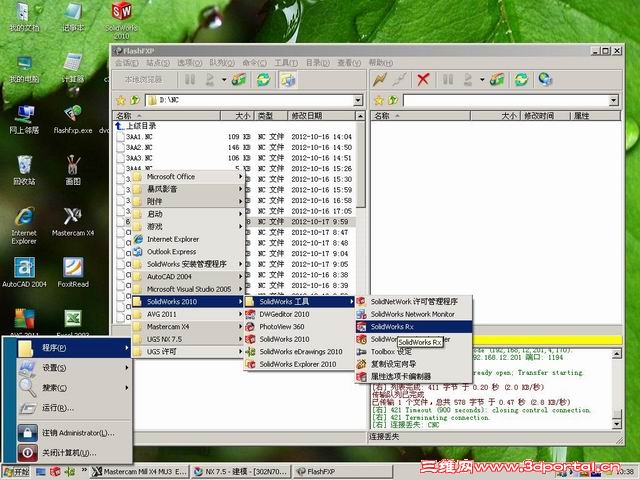The image size is (640, 480).
Task: Sort right pane by 名称 column
Action: (420, 116)
